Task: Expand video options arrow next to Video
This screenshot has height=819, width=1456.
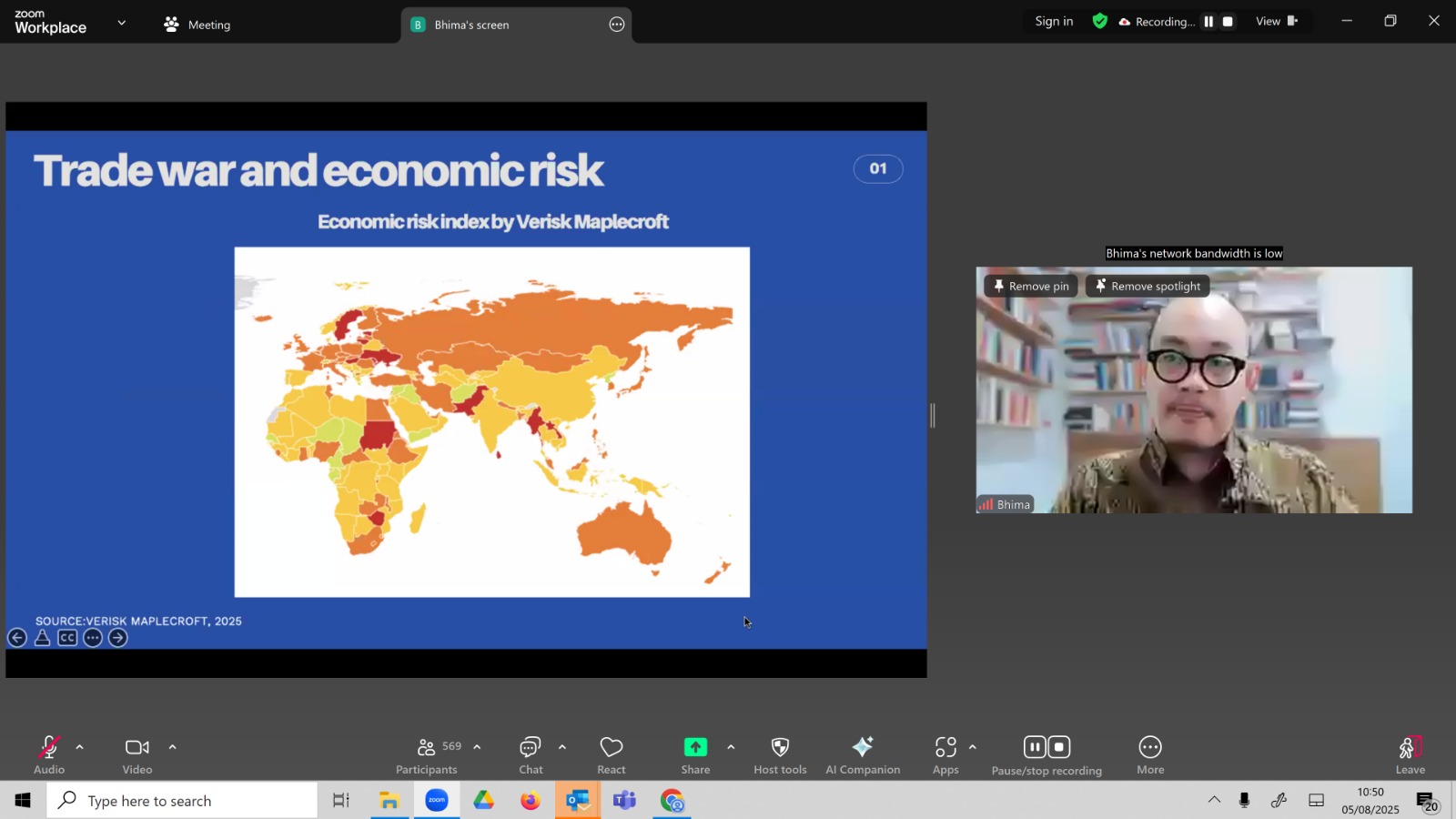Action: [173, 747]
